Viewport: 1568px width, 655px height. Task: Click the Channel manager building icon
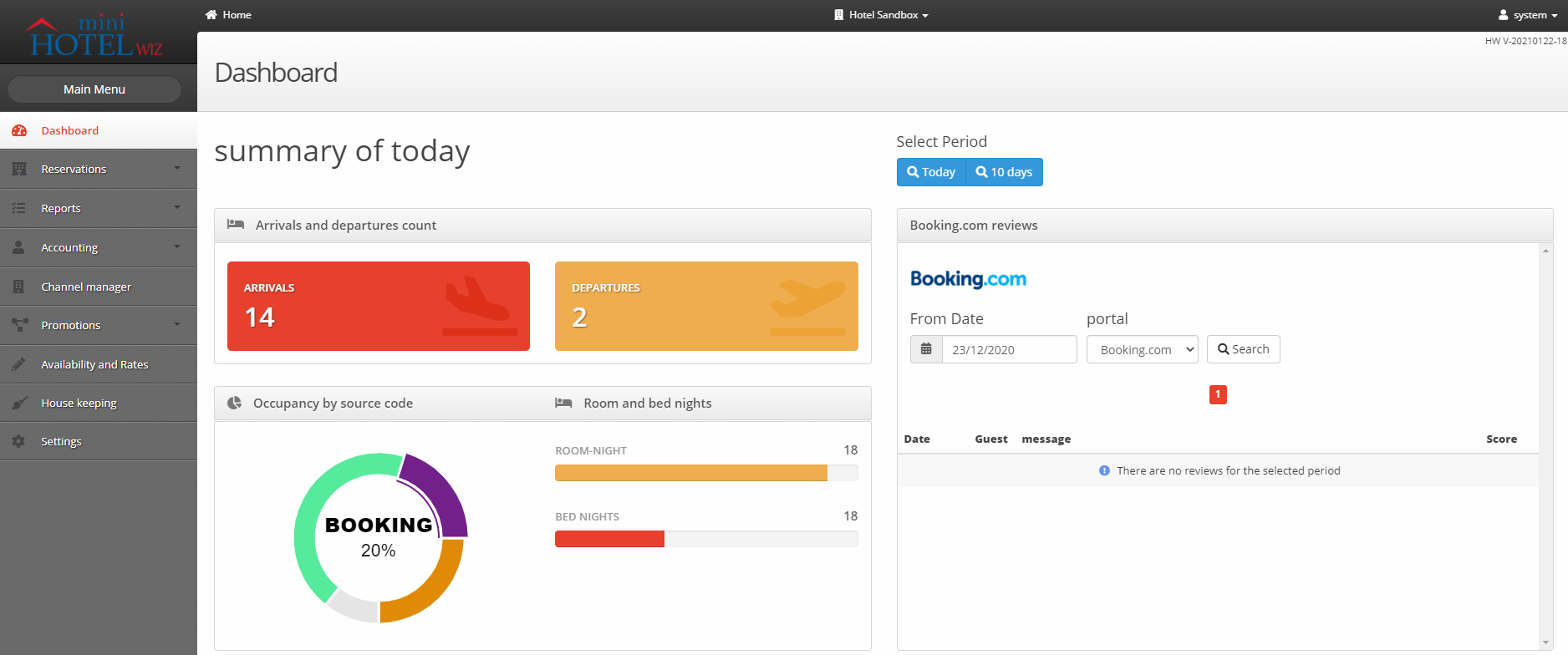(x=19, y=287)
